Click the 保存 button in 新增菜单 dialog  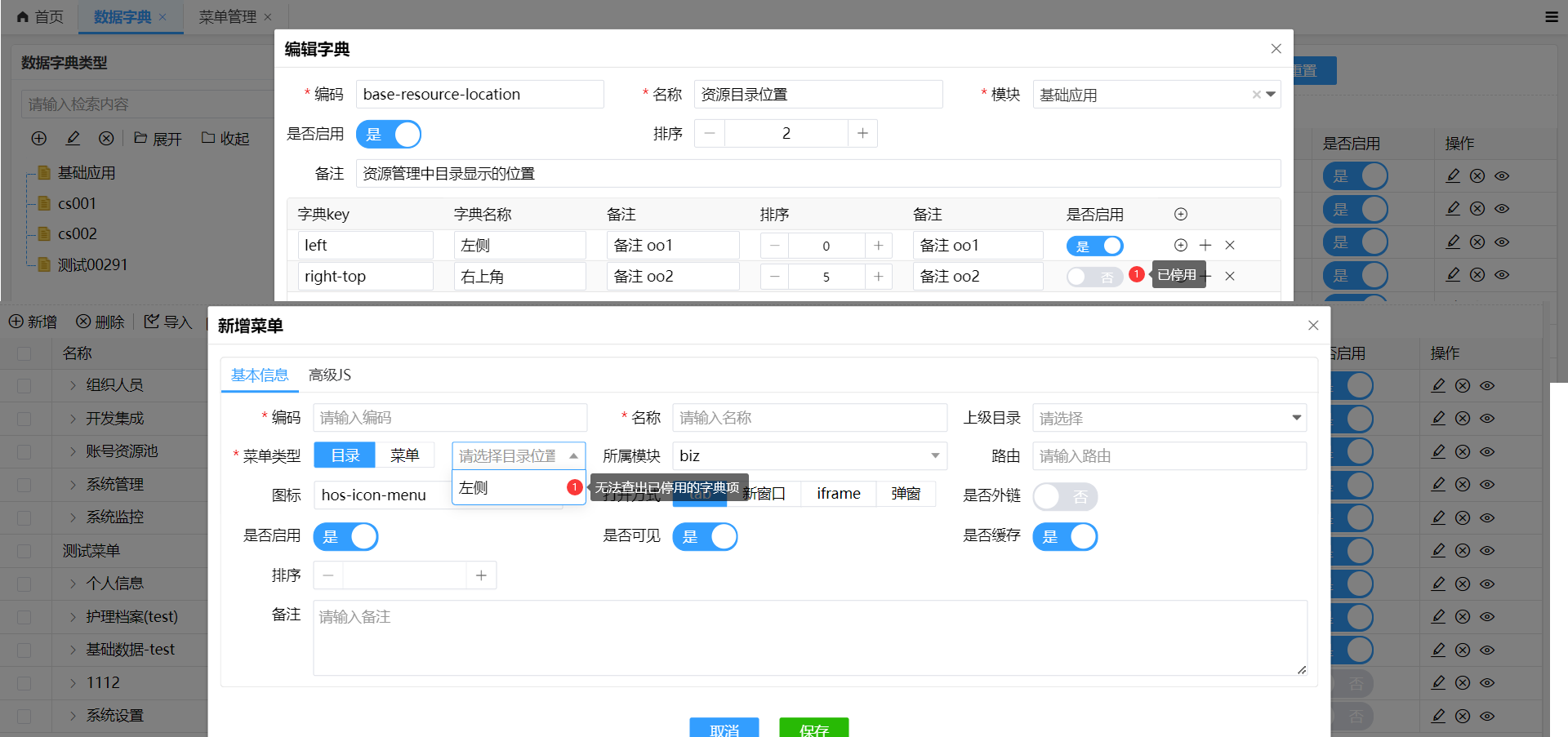[x=813, y=730]
